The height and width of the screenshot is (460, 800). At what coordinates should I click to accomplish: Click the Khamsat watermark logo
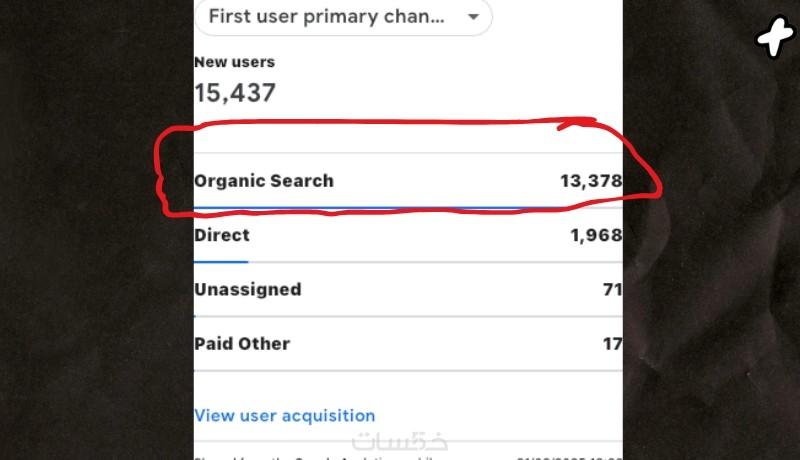[398, 441]
